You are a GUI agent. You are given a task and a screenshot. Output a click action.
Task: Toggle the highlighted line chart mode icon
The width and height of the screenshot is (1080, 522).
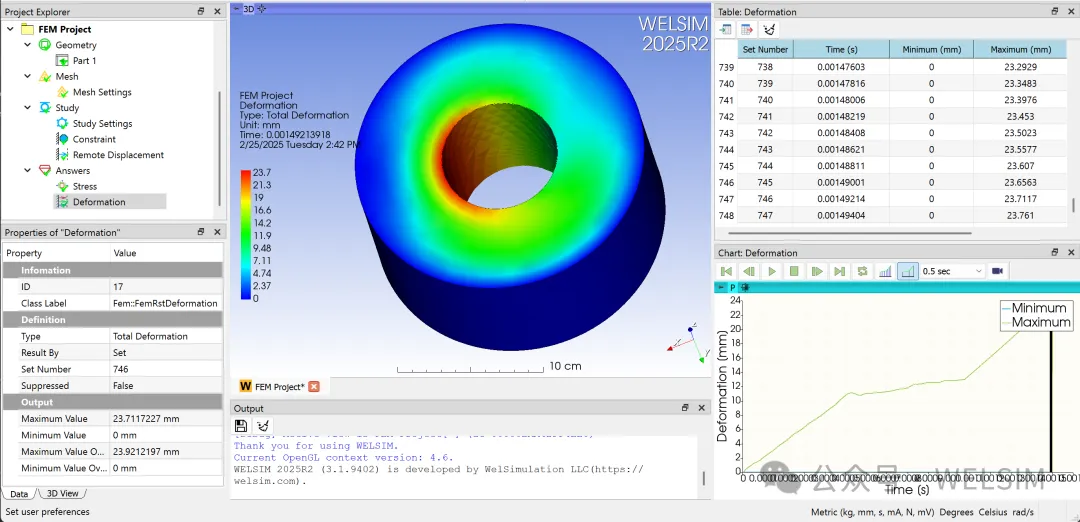click(908, 271)
